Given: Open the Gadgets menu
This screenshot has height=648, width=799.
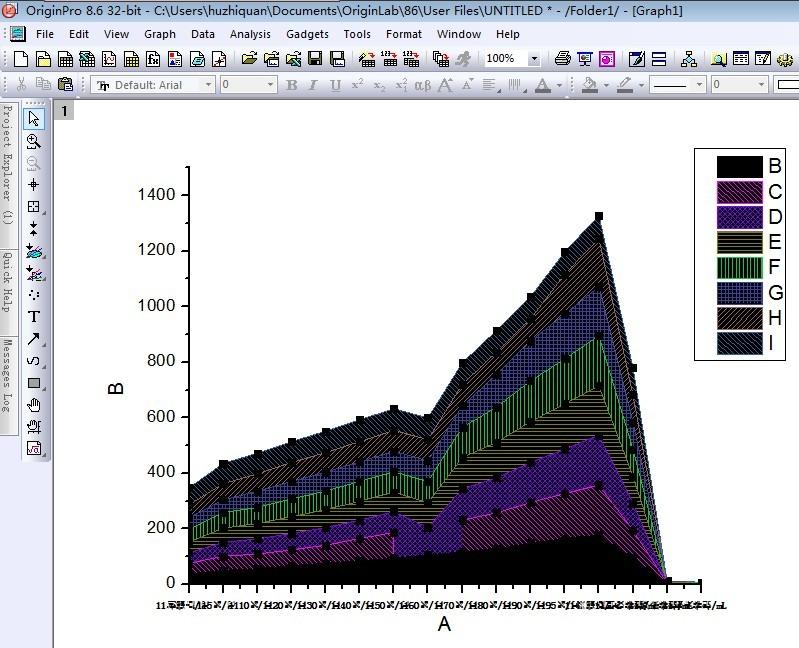Looking at the screenshot, I should [x=307, y=34].
